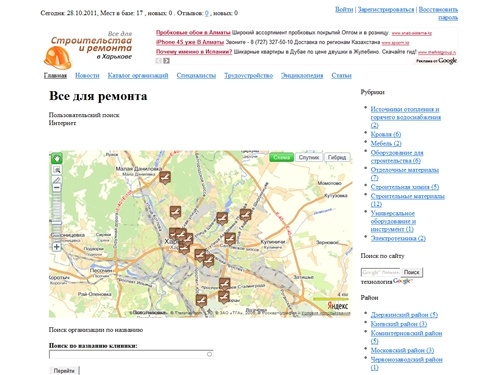Open rubric Электротехника (2)
Image resolution: width=500 pixels, height=375 pixels.
(x=398, y=238)
